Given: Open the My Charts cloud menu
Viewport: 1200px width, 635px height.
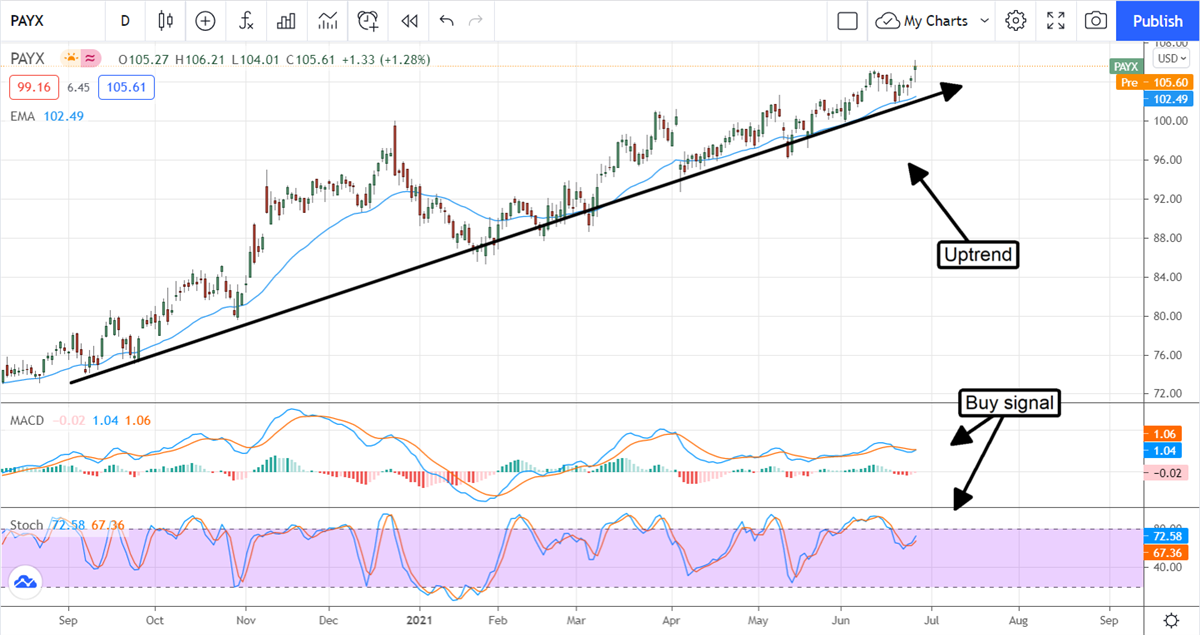Looking at the screenshot, I should click(x=922, y=20).
